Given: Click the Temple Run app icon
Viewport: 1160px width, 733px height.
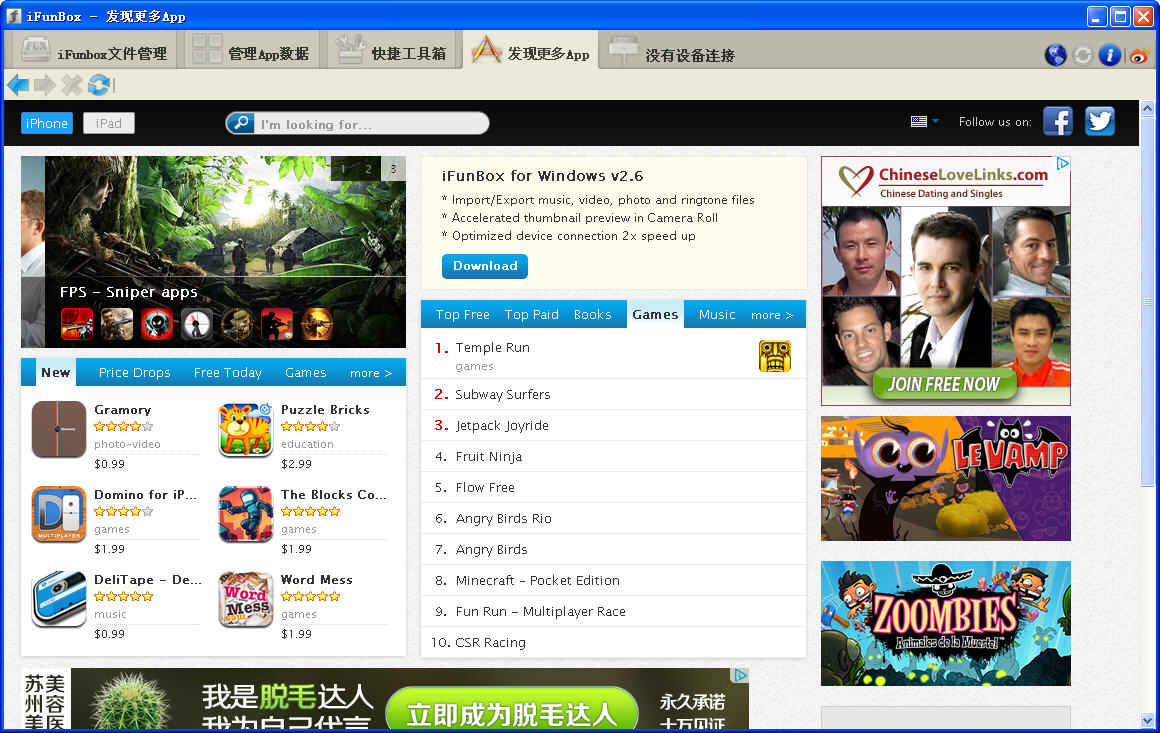Looking at the screenshot, I should coord(775,356).
